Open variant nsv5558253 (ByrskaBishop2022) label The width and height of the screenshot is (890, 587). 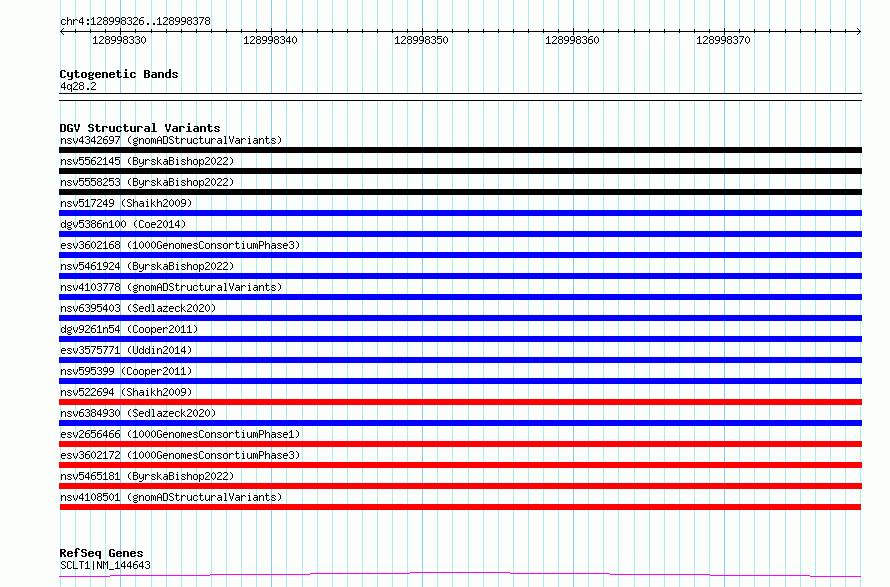147,182
